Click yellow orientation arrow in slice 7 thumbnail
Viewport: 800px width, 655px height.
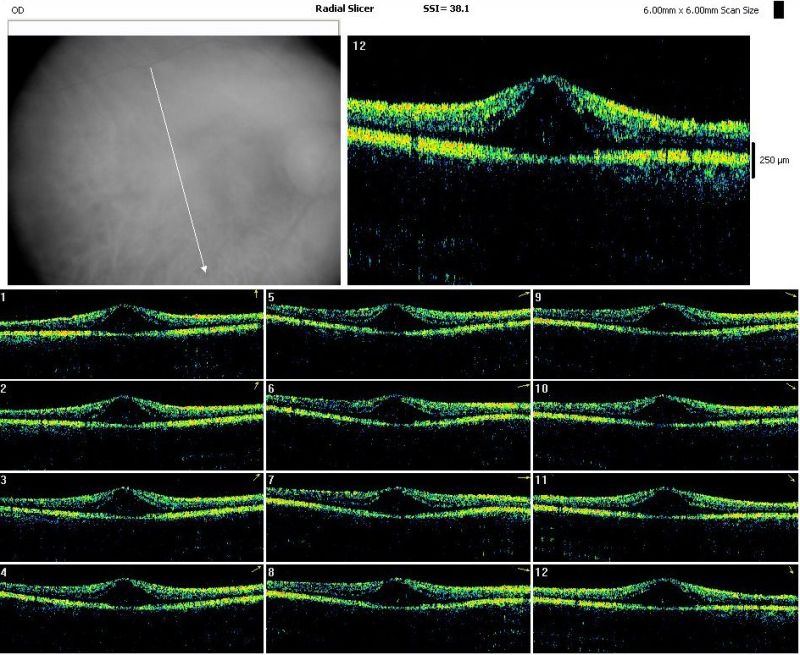[x=523, y=479]
